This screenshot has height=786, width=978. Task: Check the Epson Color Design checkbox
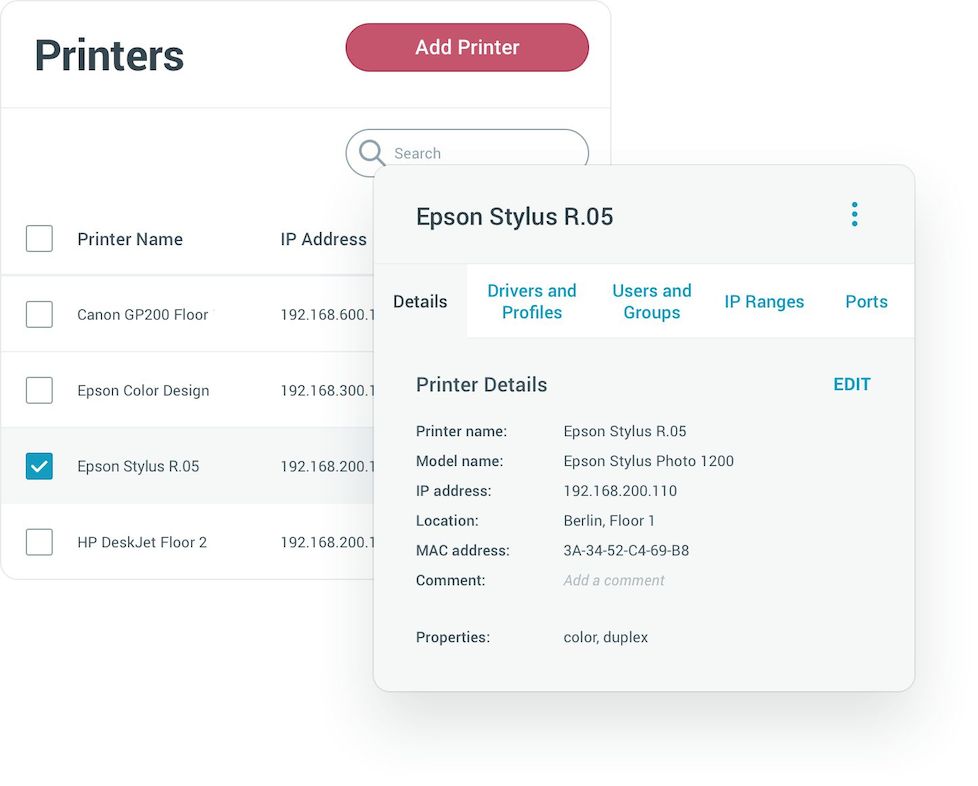pos(39,391)
